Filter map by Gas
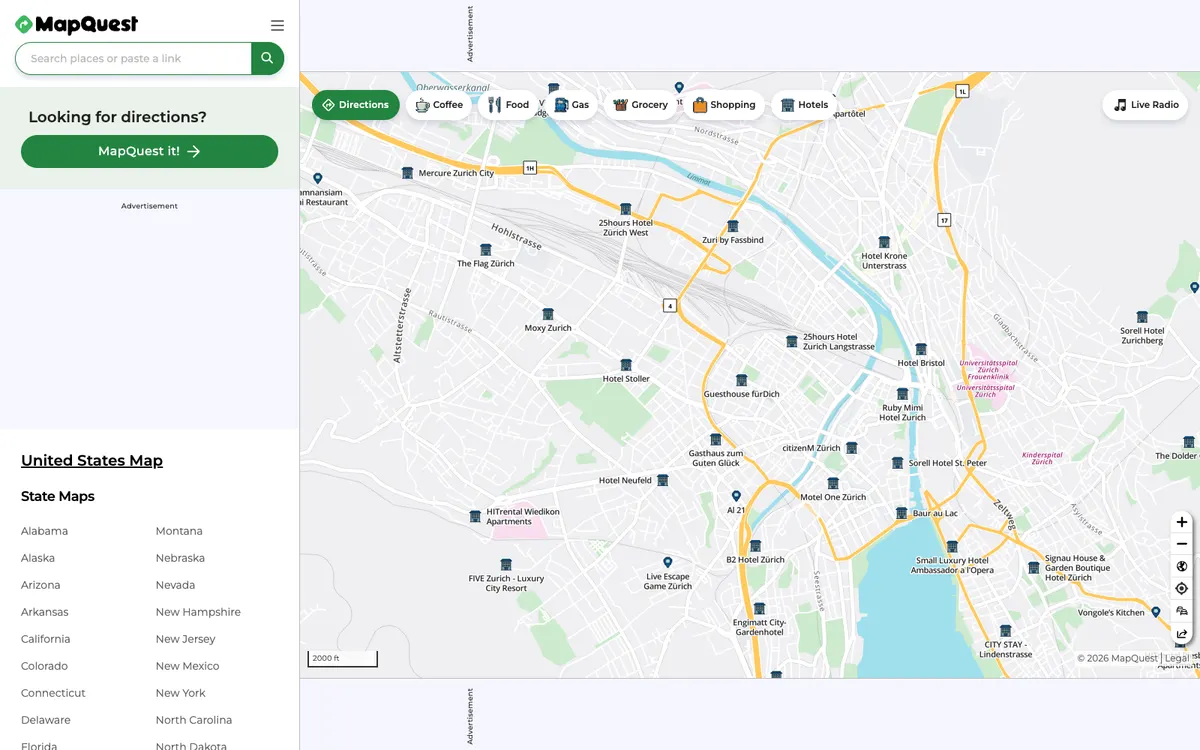 coord(571,105)
